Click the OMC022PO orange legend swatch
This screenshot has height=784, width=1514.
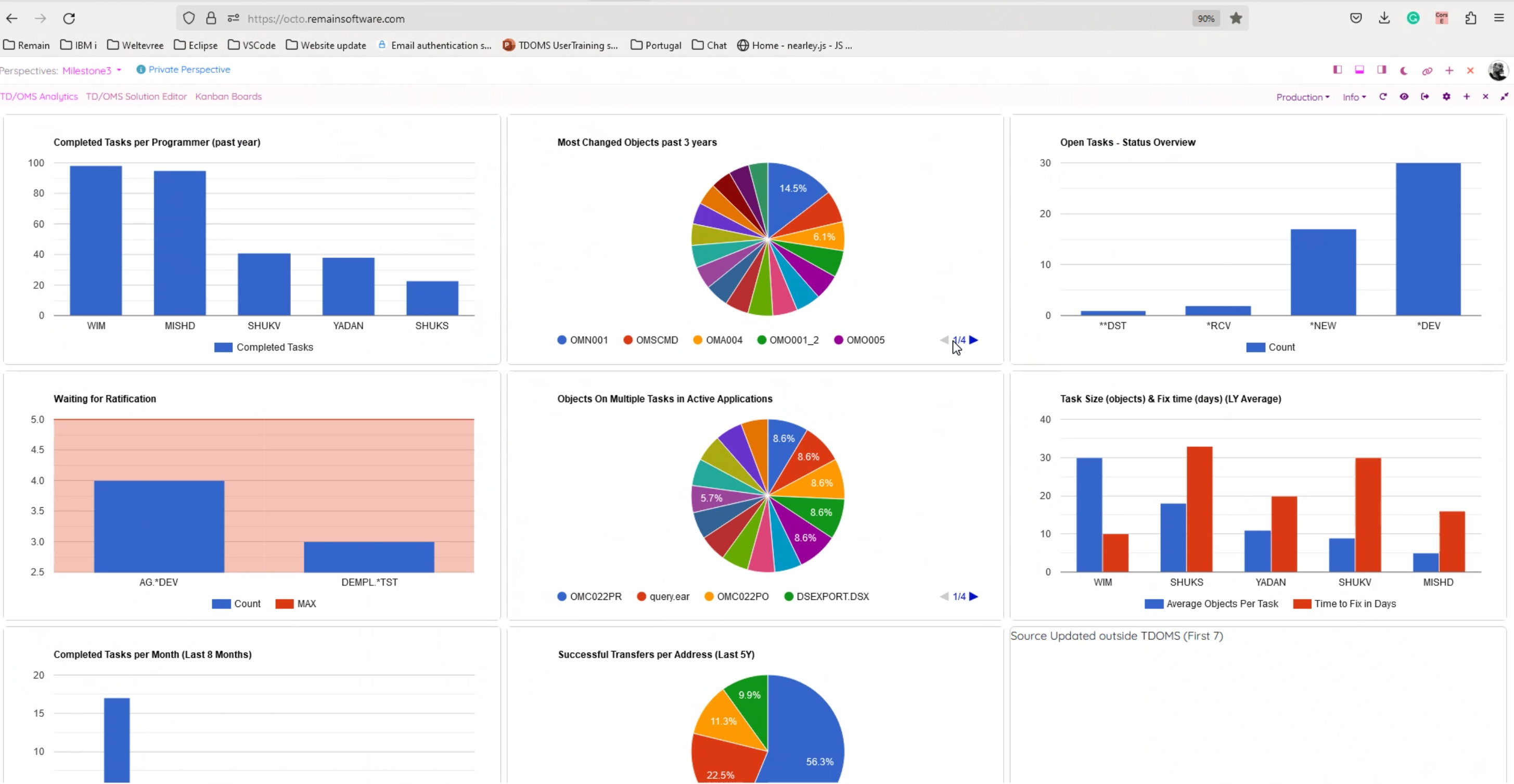tap(709, 596)
